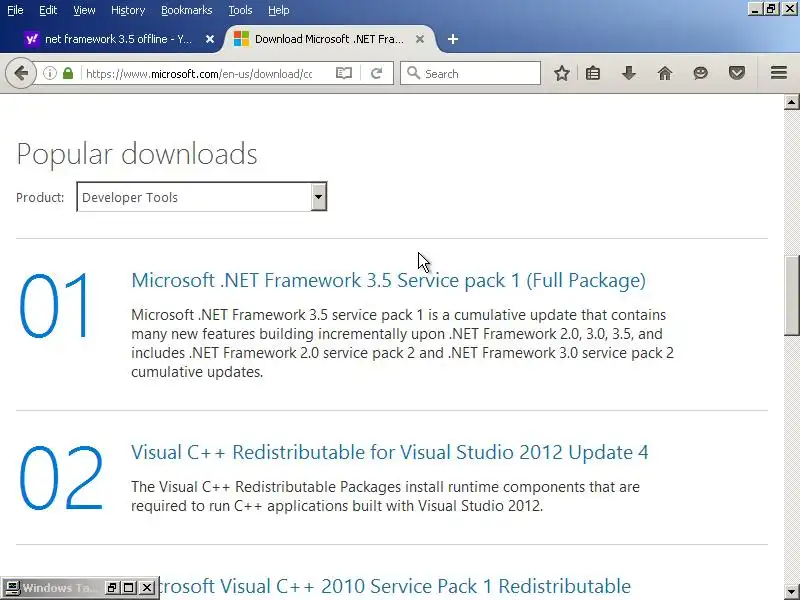Click the green padlock security icon
Image resolution: width=800 pixels, height=600 pixels.
68,73
